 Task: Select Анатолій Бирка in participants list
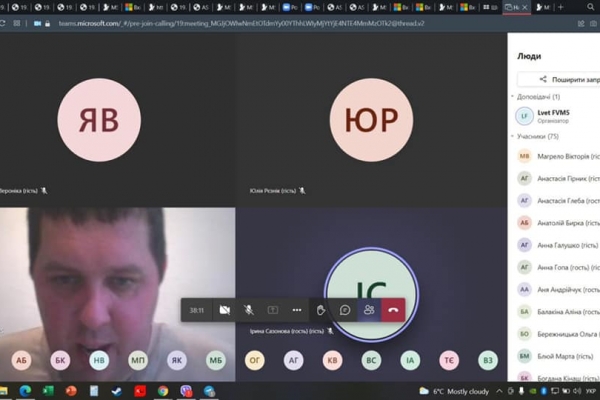coord(556,223)
